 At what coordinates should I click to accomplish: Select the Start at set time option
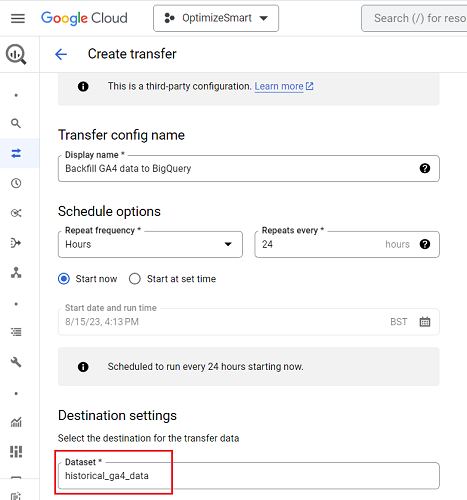pos(135,279)
